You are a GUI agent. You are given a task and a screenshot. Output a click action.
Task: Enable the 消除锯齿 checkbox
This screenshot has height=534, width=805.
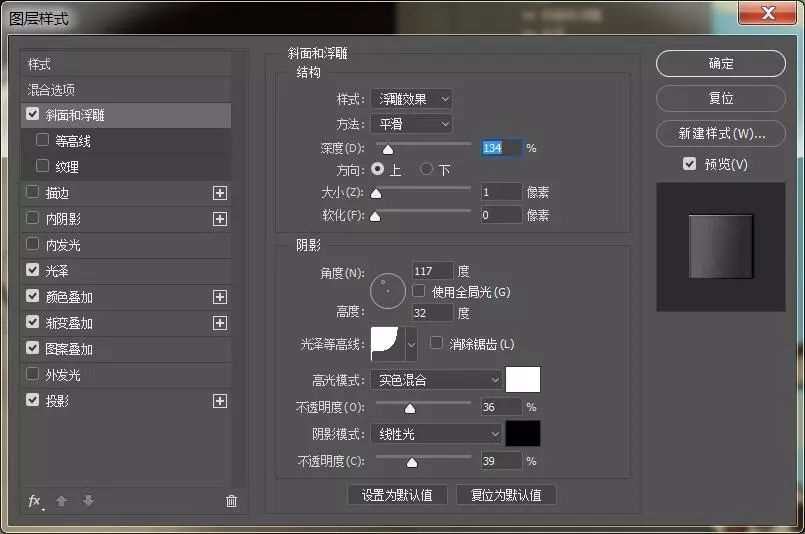[x=436, y=343]
